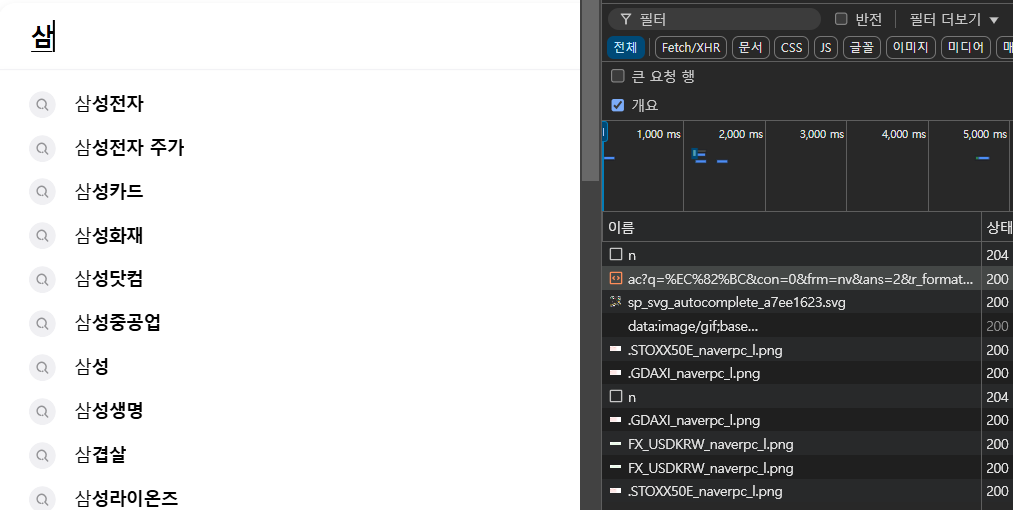
Task: Select the 전체 filter tab
Action: tap(625, 47)
